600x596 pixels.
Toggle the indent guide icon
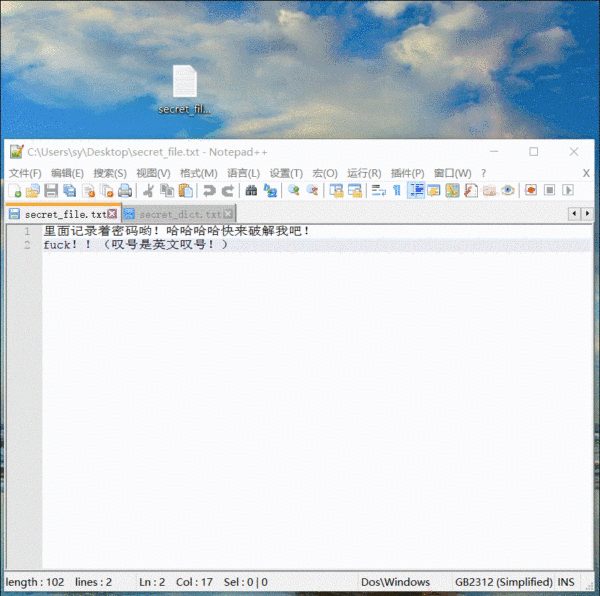416,190
